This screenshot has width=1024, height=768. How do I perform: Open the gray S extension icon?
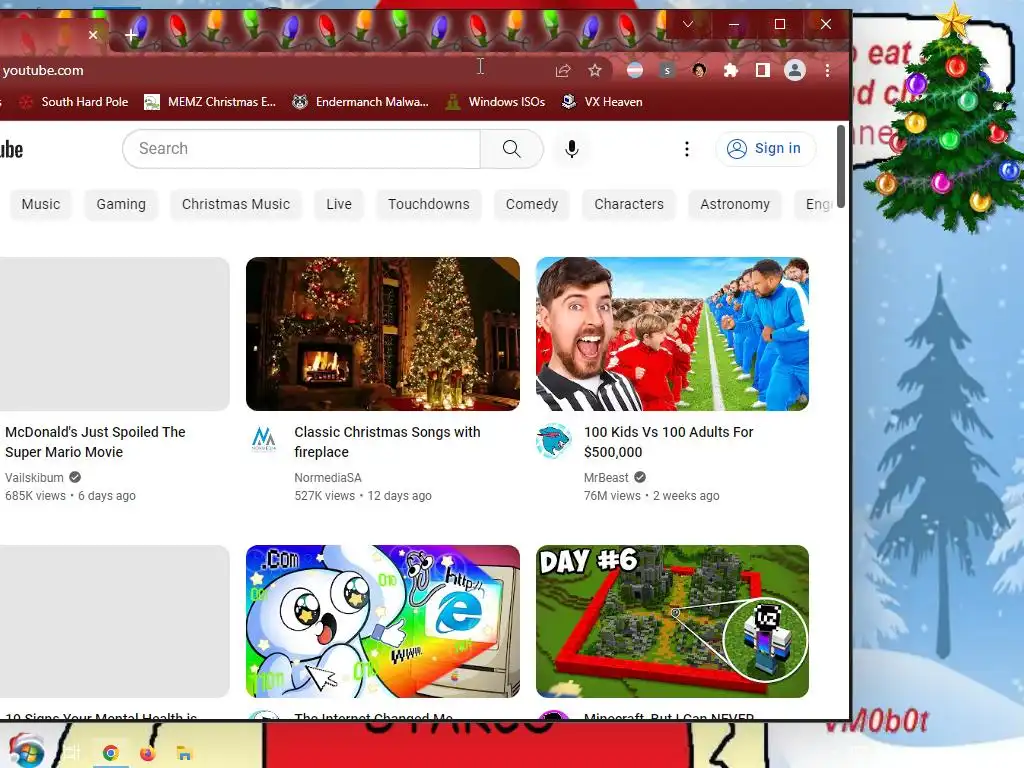[x=667, y=71]
